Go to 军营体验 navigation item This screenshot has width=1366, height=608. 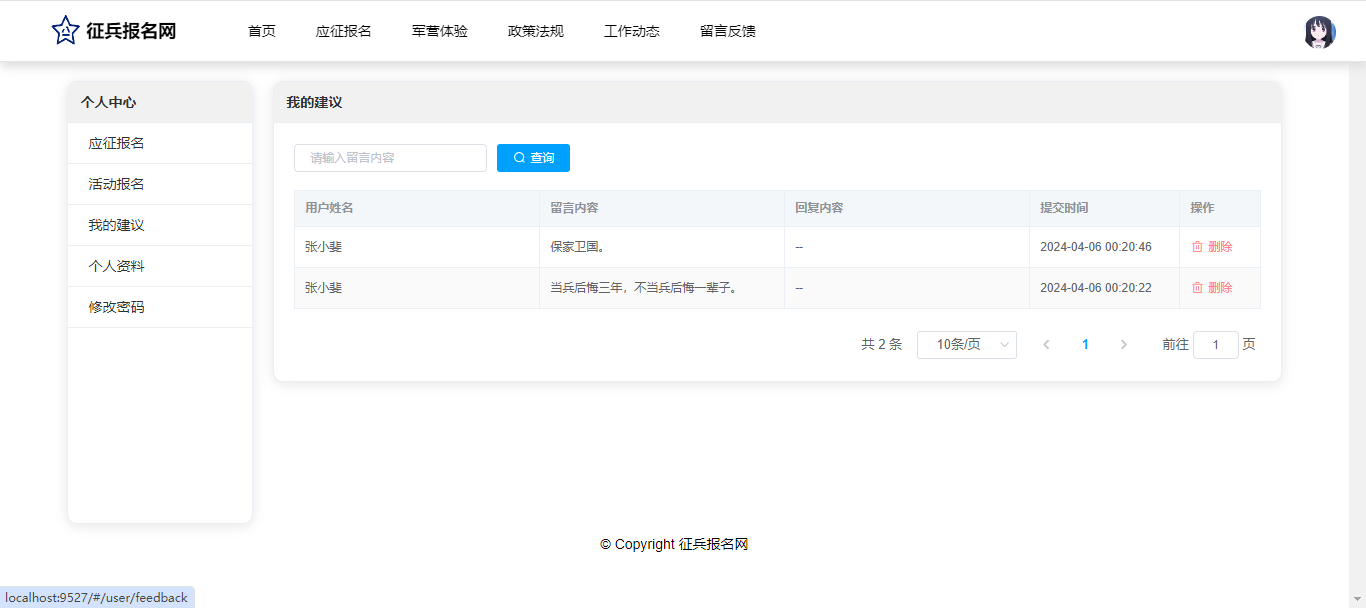(x=440, y=31)
